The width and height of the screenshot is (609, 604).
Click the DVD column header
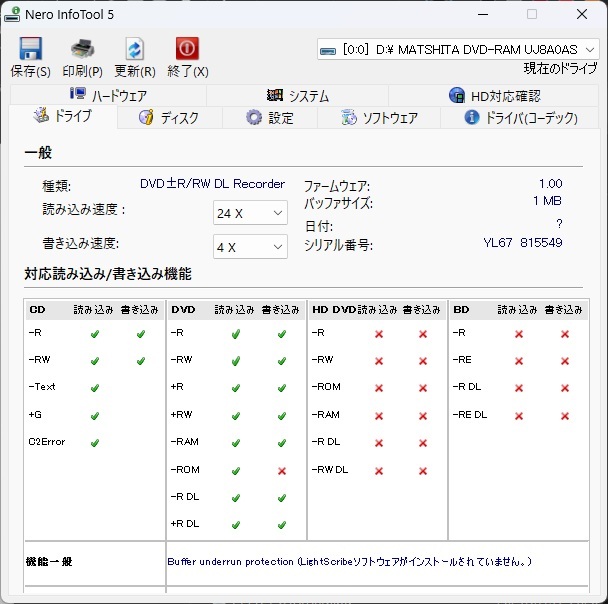point(183,310)
